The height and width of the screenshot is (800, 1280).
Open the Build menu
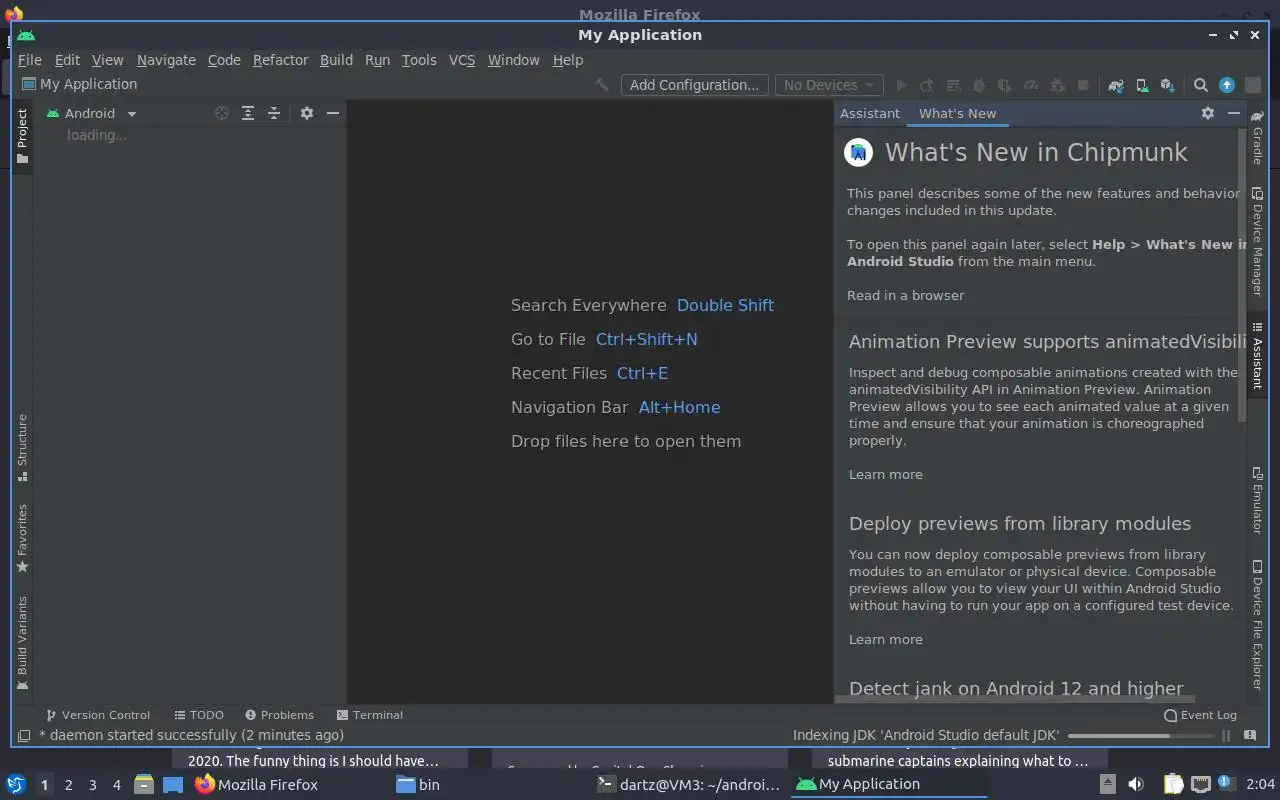[x=336, y=60]
